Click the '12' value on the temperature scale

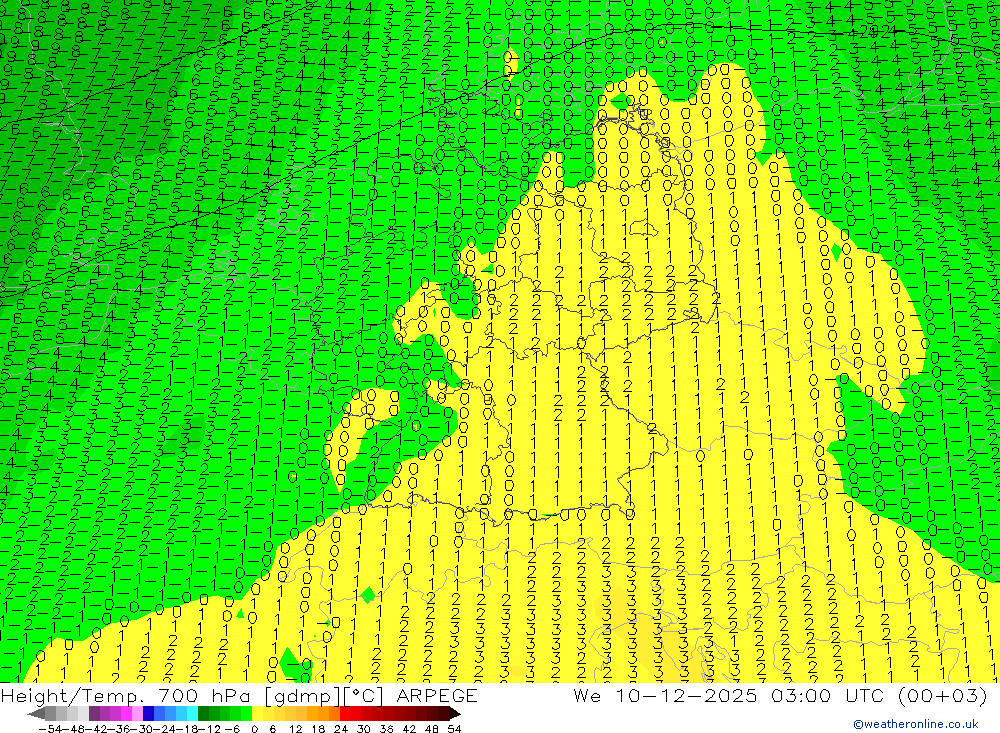coord(295,729)
